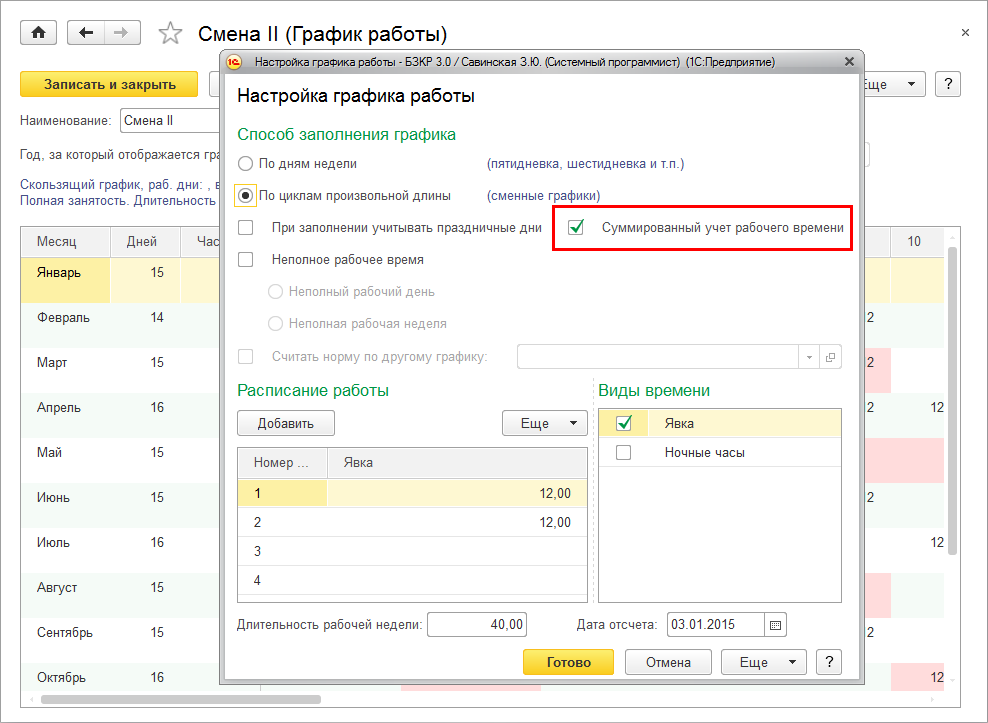The width and height of the screenshot is (988, 723).
Task: Click the open-form icon beside norm schedule field
Action: 830,357
